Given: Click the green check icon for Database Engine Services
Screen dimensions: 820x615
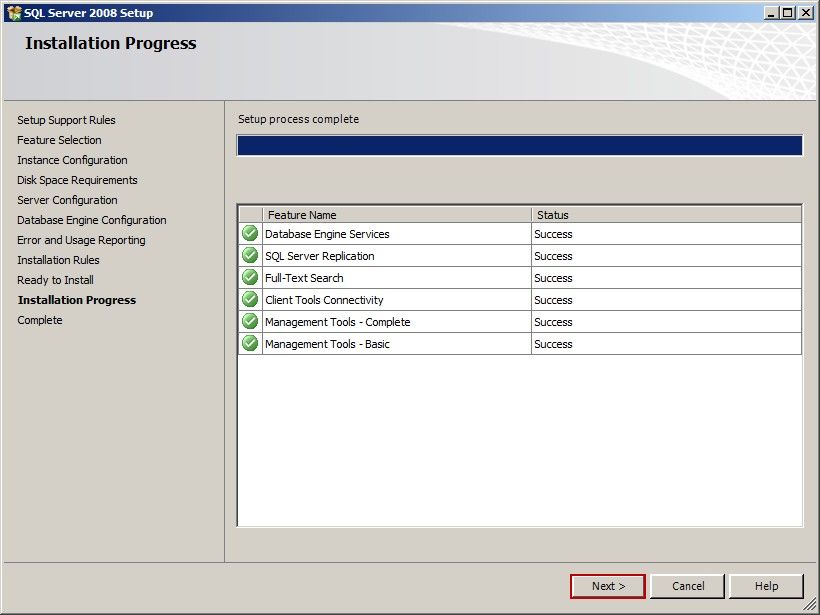Looking at the screenshot, I should click(x=250, y=233).
